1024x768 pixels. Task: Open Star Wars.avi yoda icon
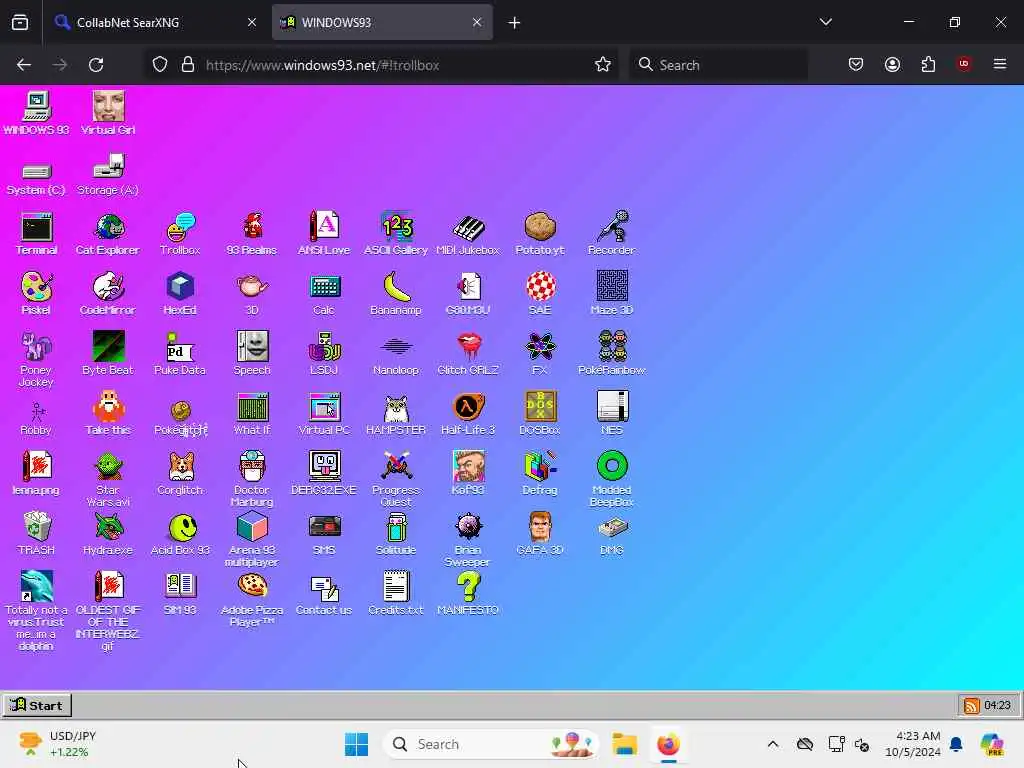tap(108, 479)
